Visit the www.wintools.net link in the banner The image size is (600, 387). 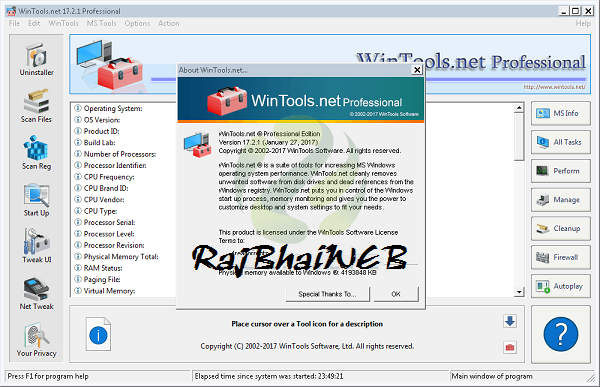[554, 87]
